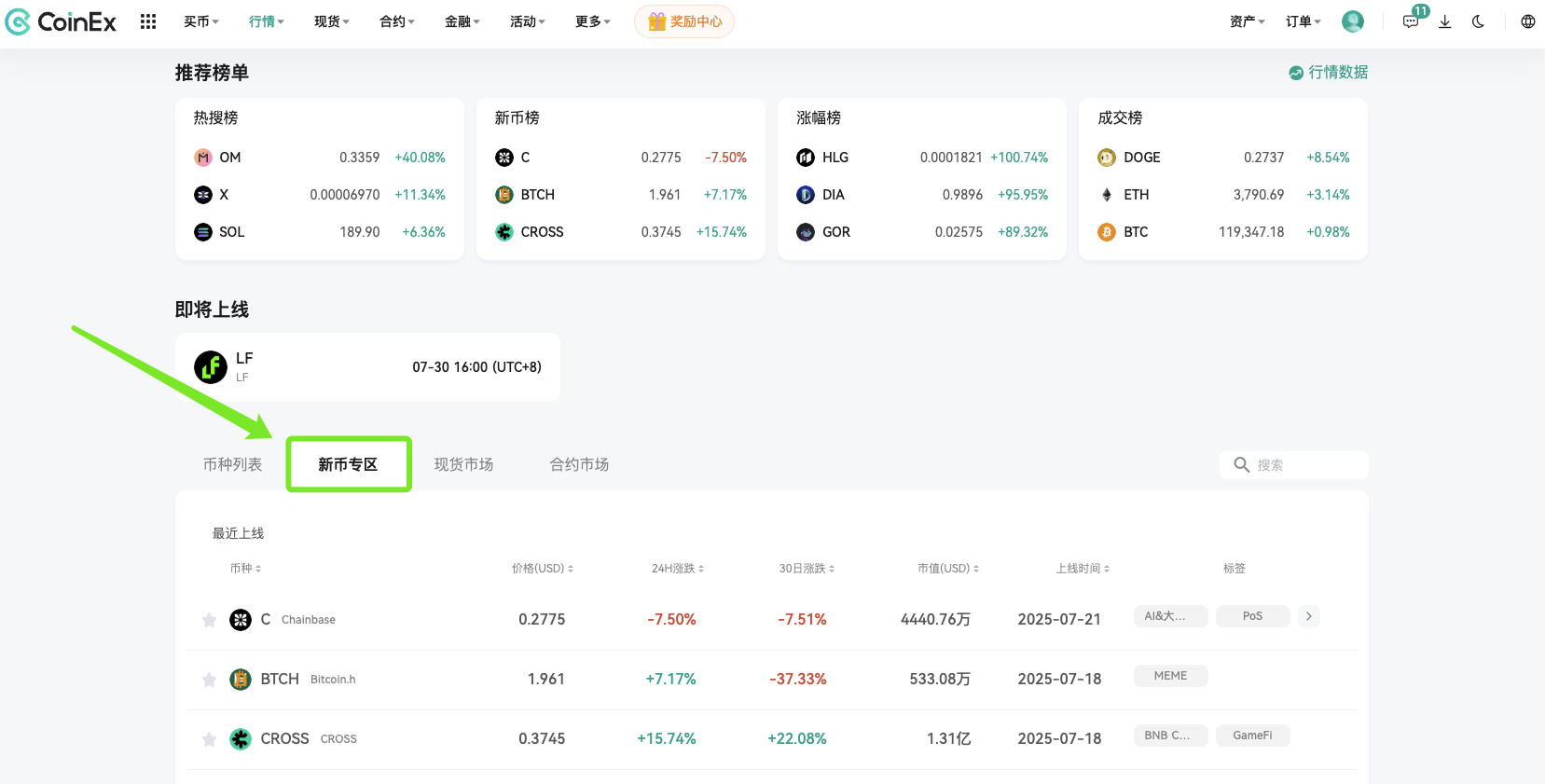Click the +100.74% change for HLG

click(1019, 158)
